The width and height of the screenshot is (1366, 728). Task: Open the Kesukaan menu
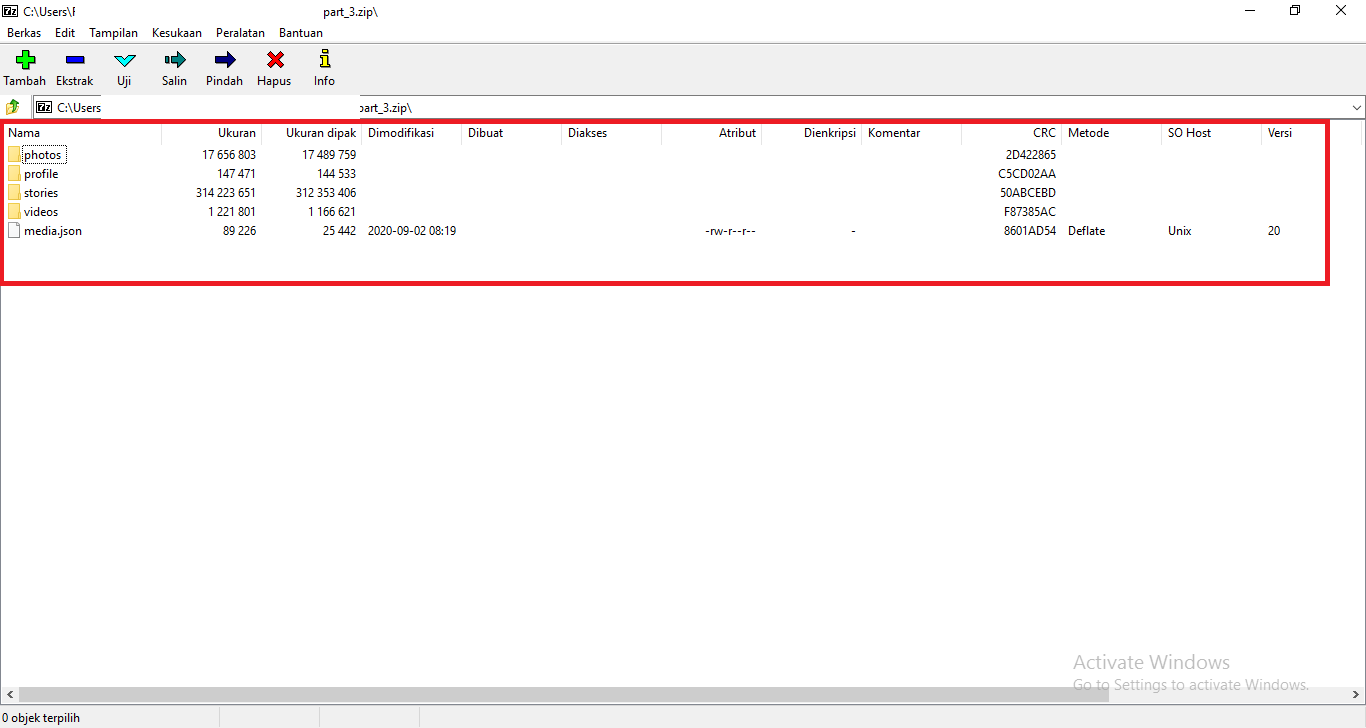click(x=177, y=33)
